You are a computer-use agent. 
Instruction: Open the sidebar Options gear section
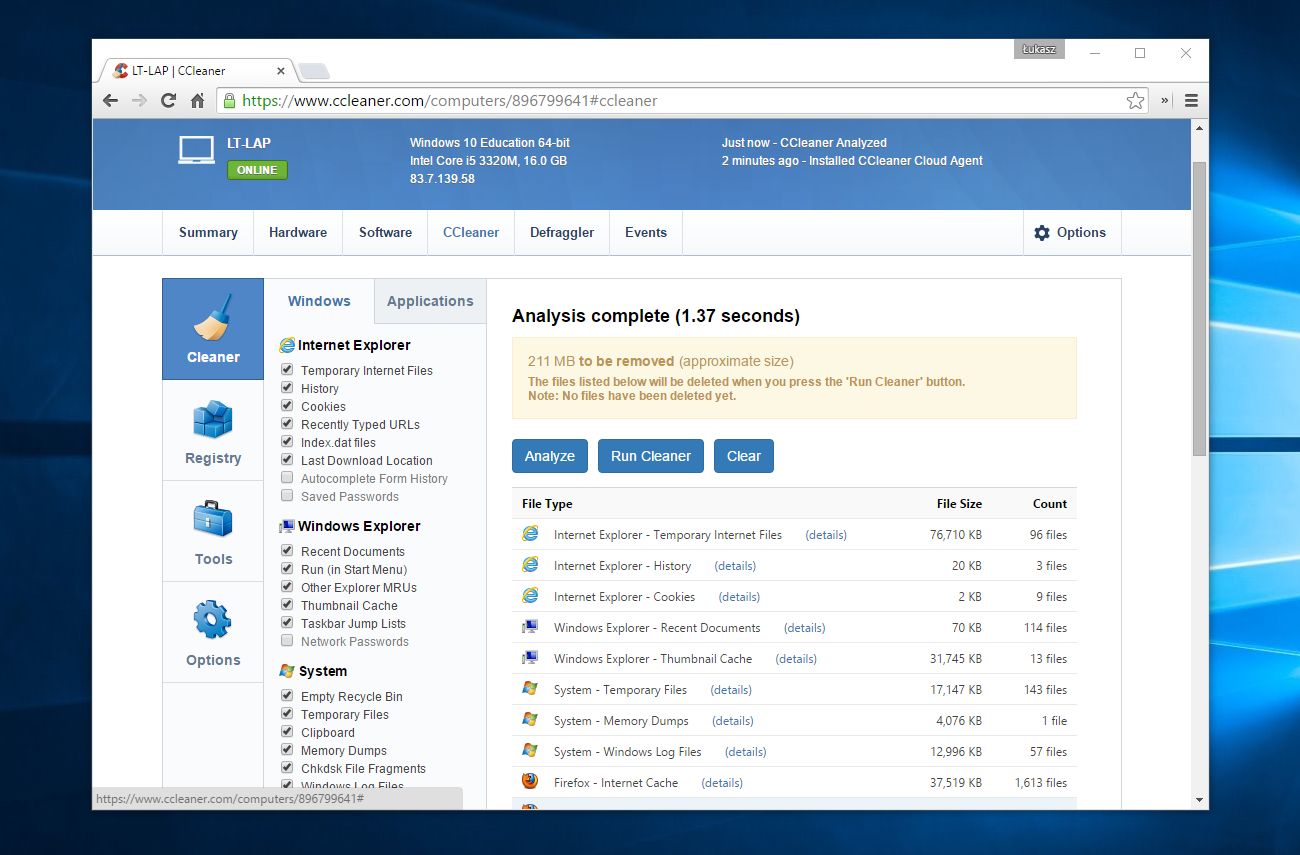(x=213, y=633)
